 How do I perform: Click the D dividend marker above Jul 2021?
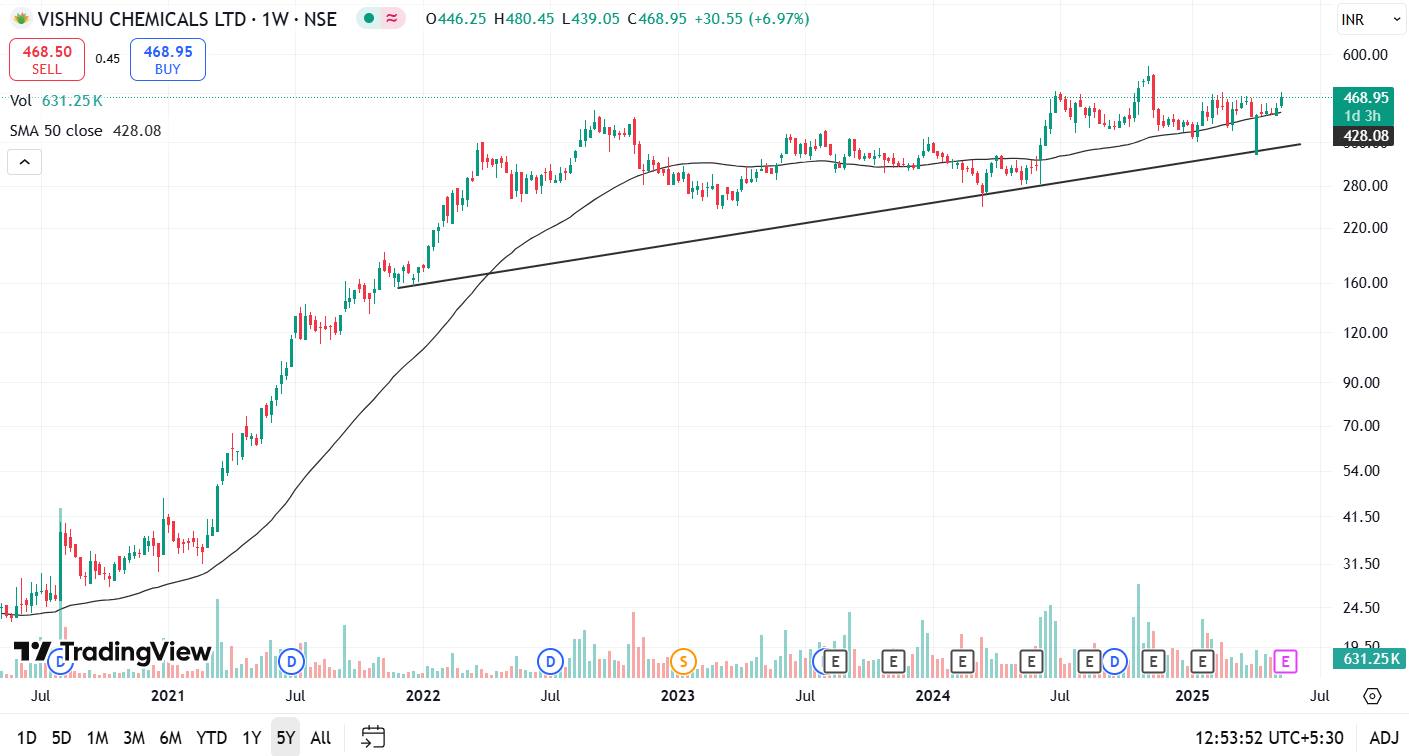click(x=291, y=661)
